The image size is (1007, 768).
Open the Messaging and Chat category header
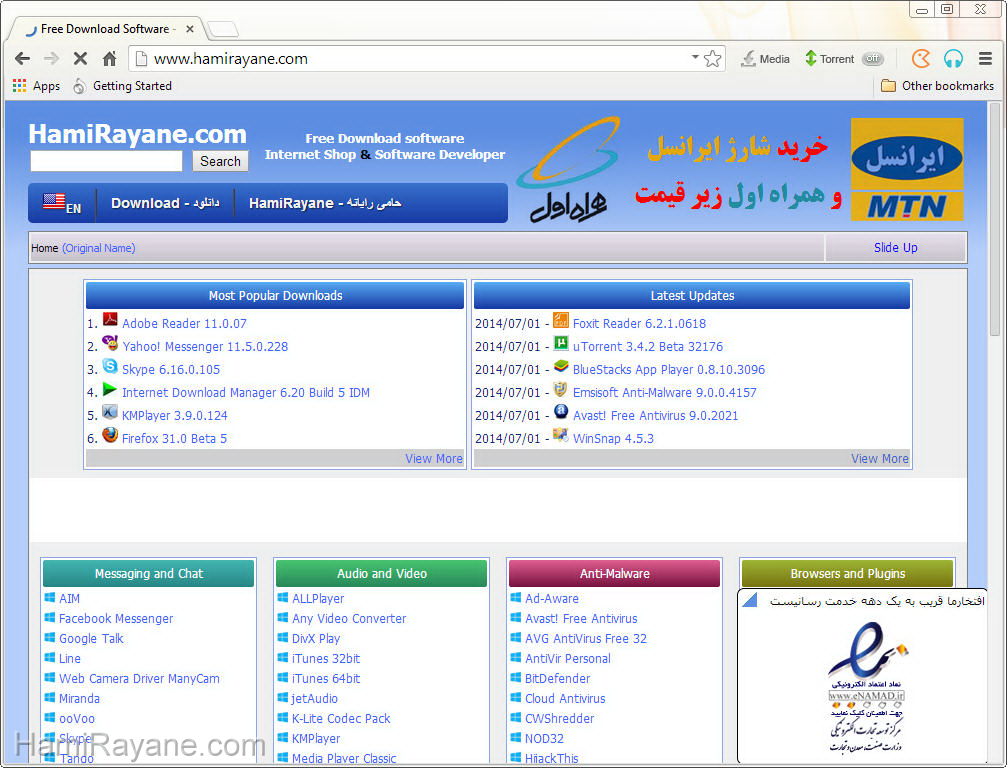[x=148, y=573]
